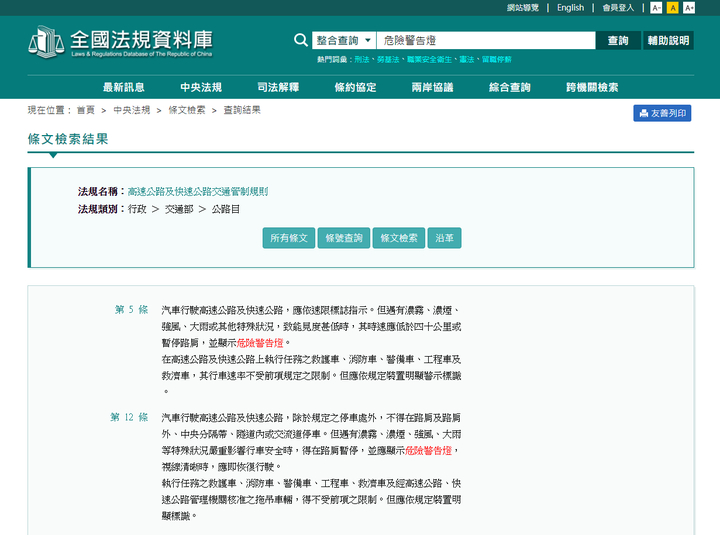Open the 整合查詢 search type dropdown
The width and height of the screenshot is (720, 535).
click(x=344, y=41)
